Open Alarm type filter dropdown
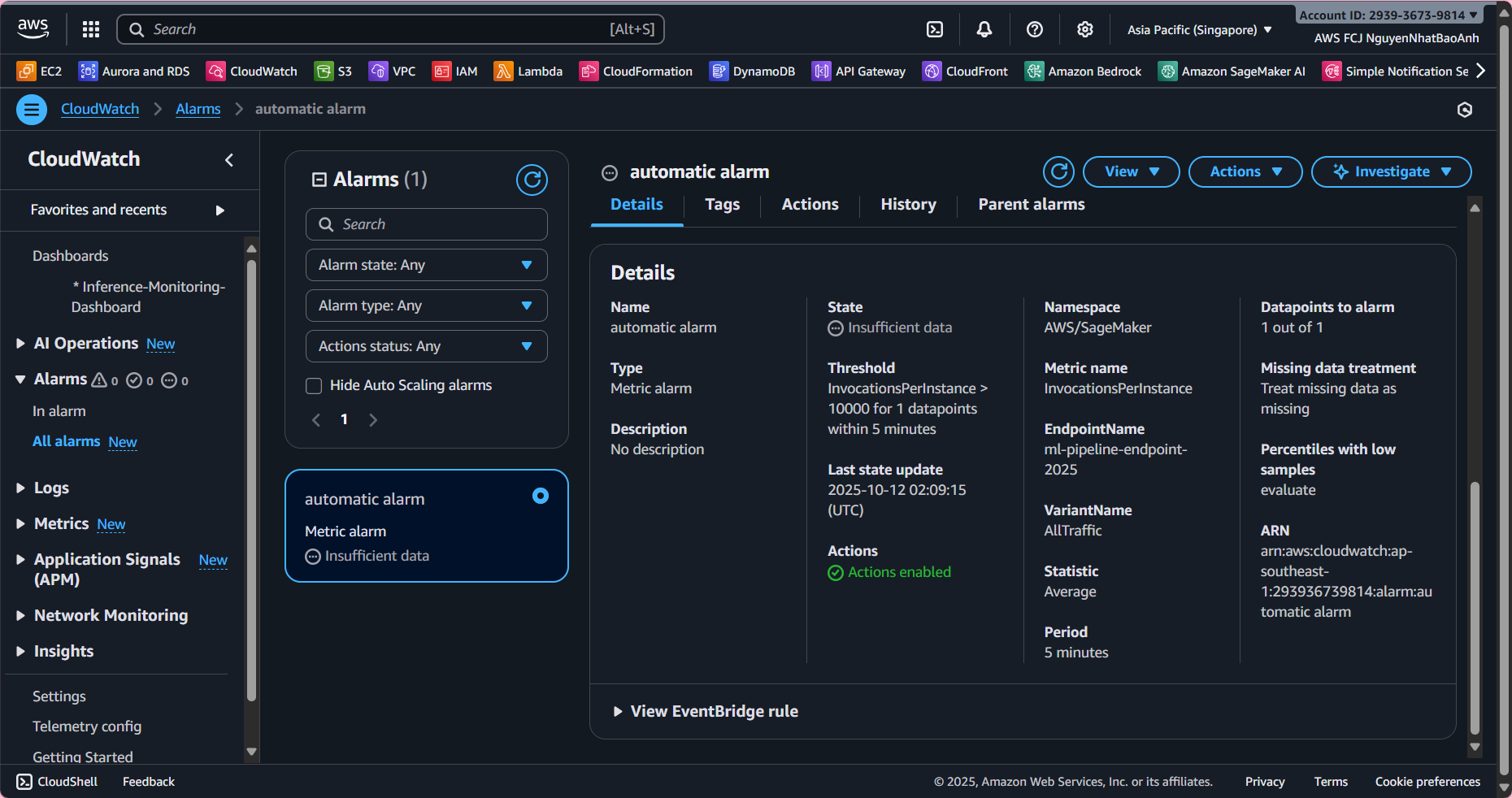Image resolution: width=1512 pixels, height=798 pixels. [427, 306]
